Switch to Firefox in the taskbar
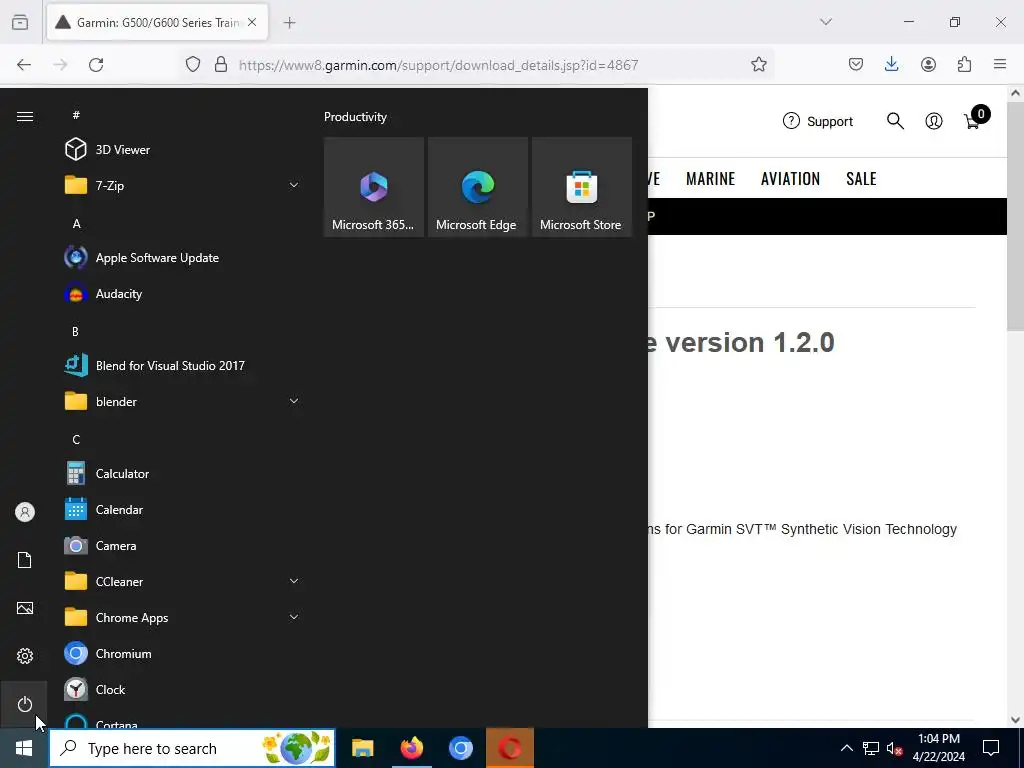Screen dimensions: 1024x768 point(411,748)
